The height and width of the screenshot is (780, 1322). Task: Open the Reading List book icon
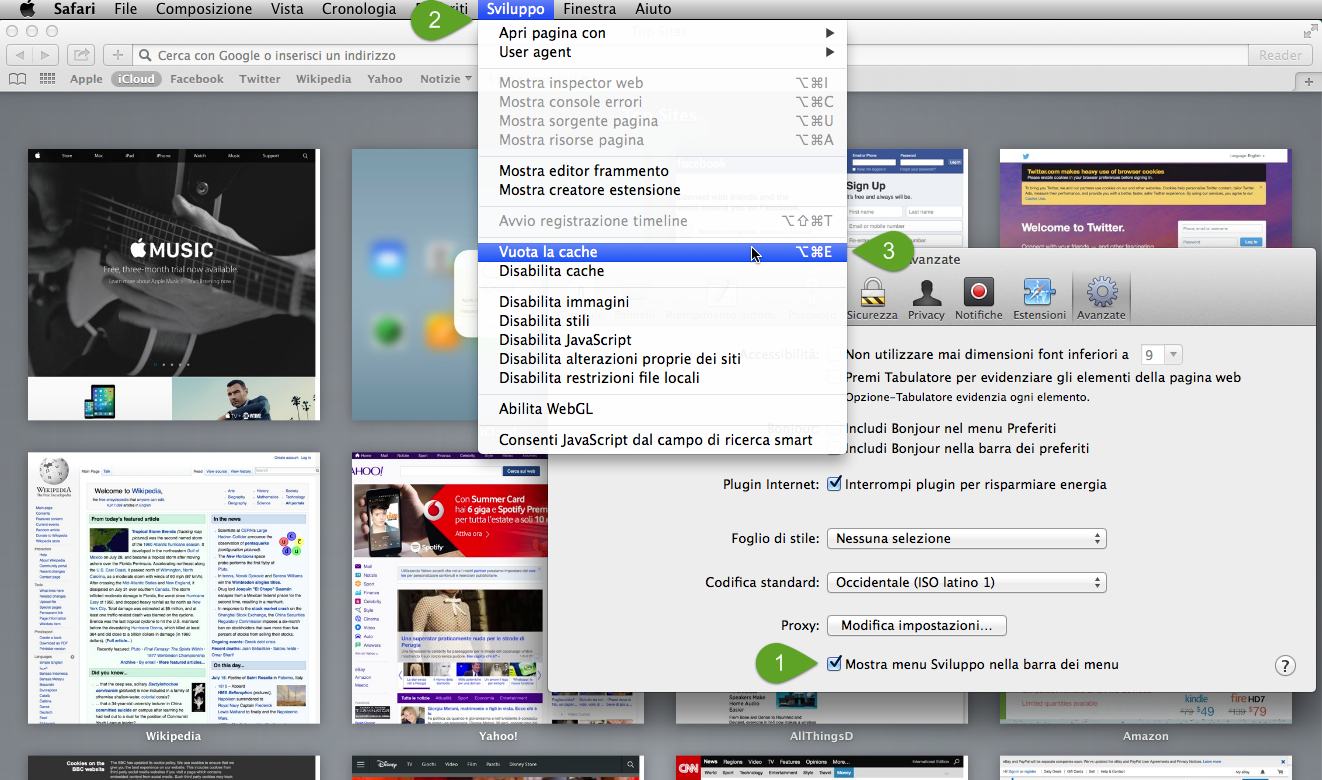pos(17,79)
